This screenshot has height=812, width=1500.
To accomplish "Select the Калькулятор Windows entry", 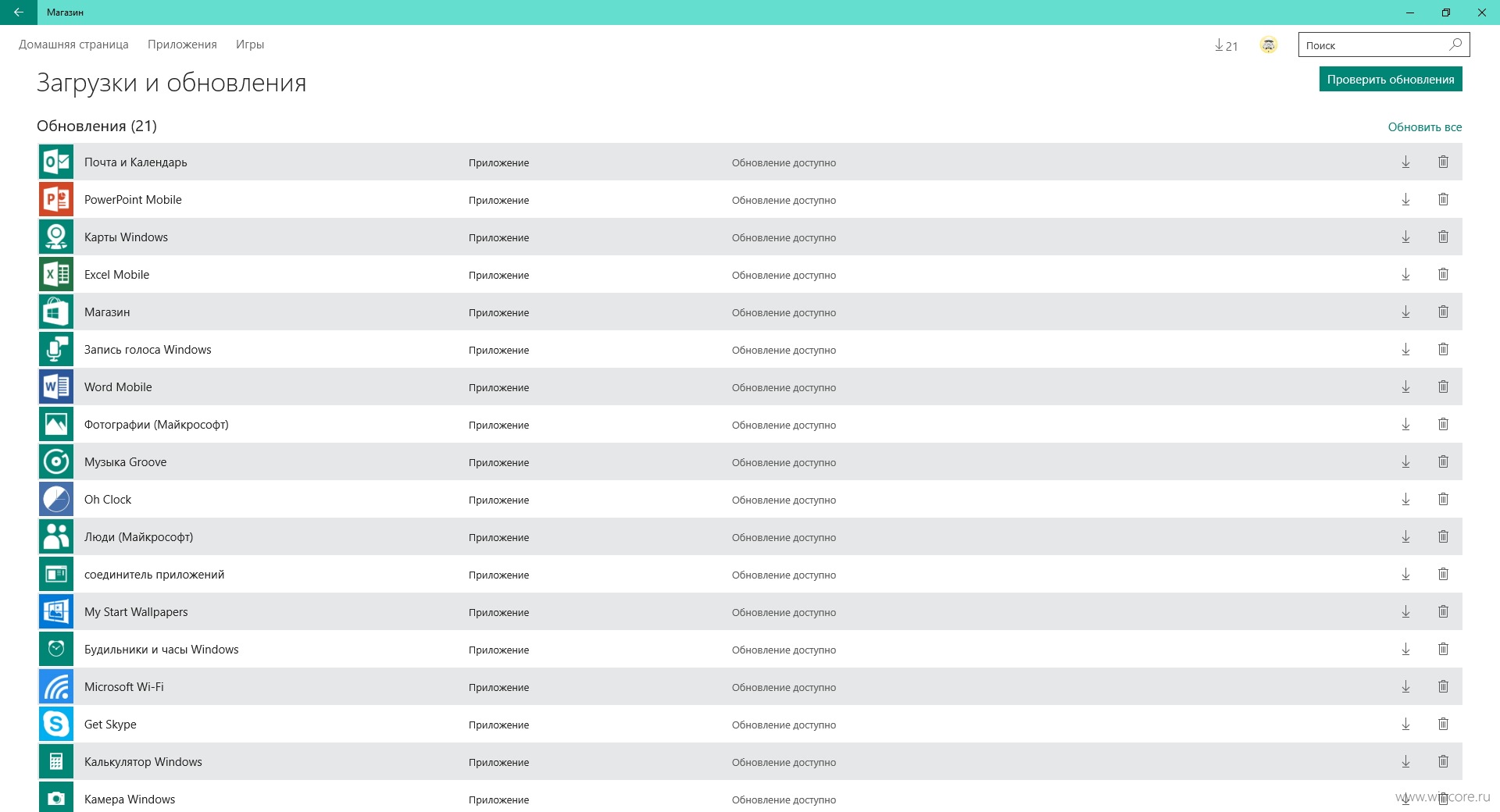I will pyautogui.click(x=750, y=761).
